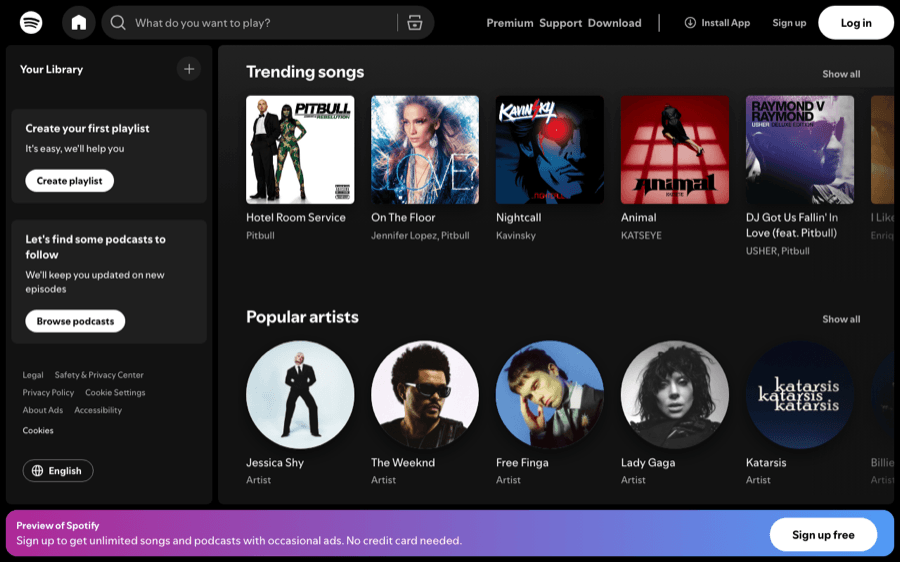Open Jessica Shy artist photo
The image size is (900, 562).
click(x=300, y=395)
